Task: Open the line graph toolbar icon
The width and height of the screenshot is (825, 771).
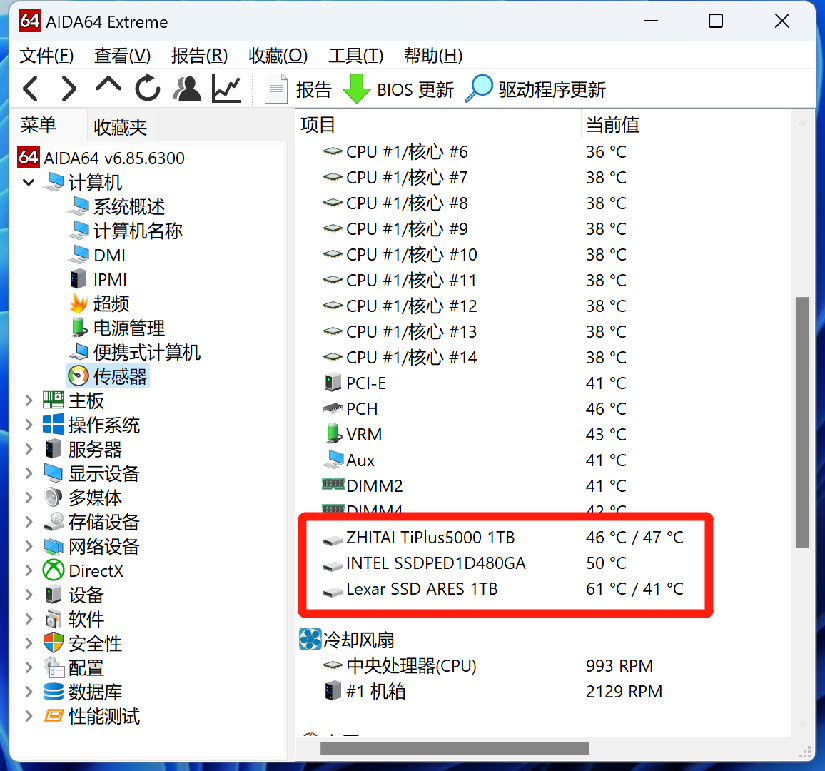Action: click(226, 88)
